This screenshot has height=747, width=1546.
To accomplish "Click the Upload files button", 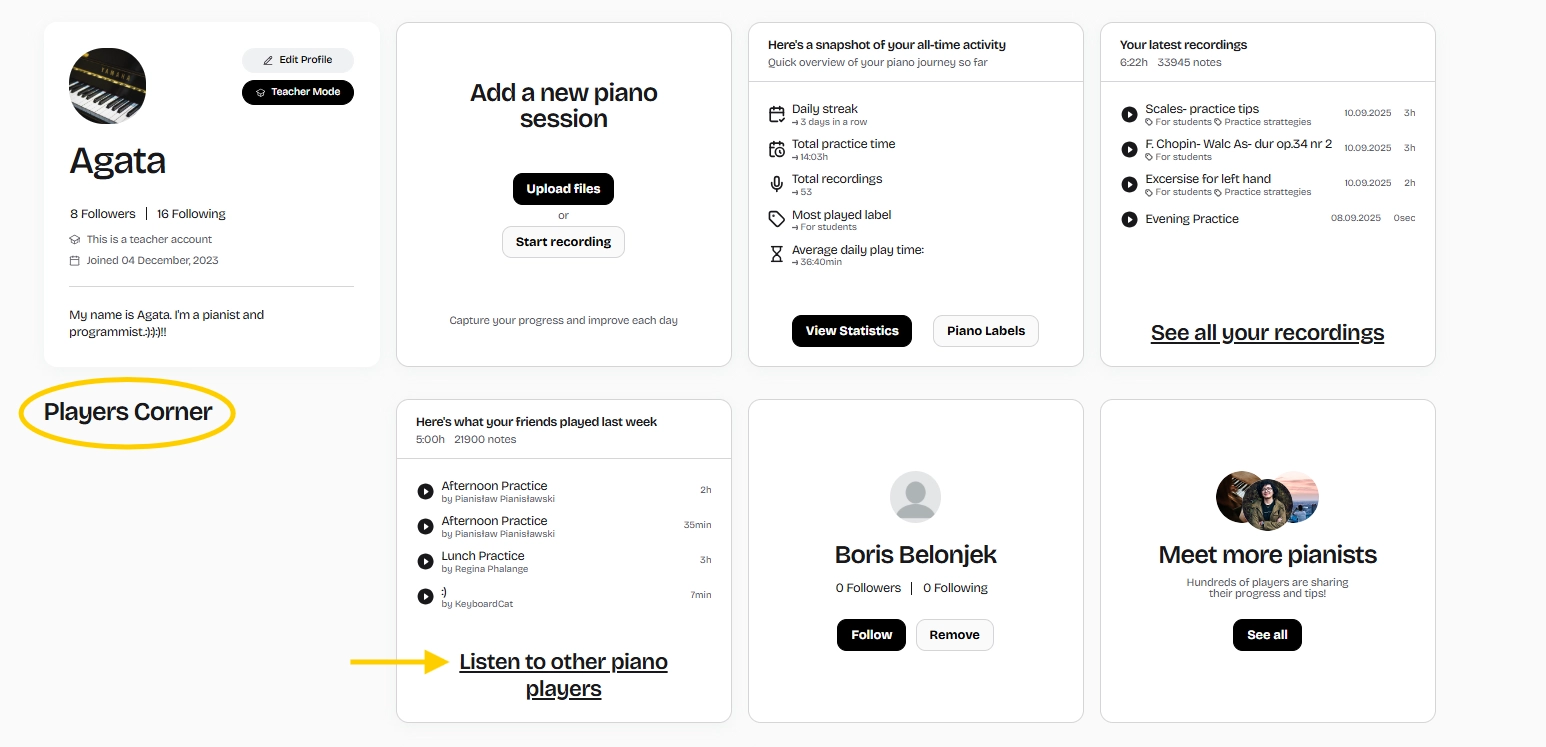I will tap(563, 189).
